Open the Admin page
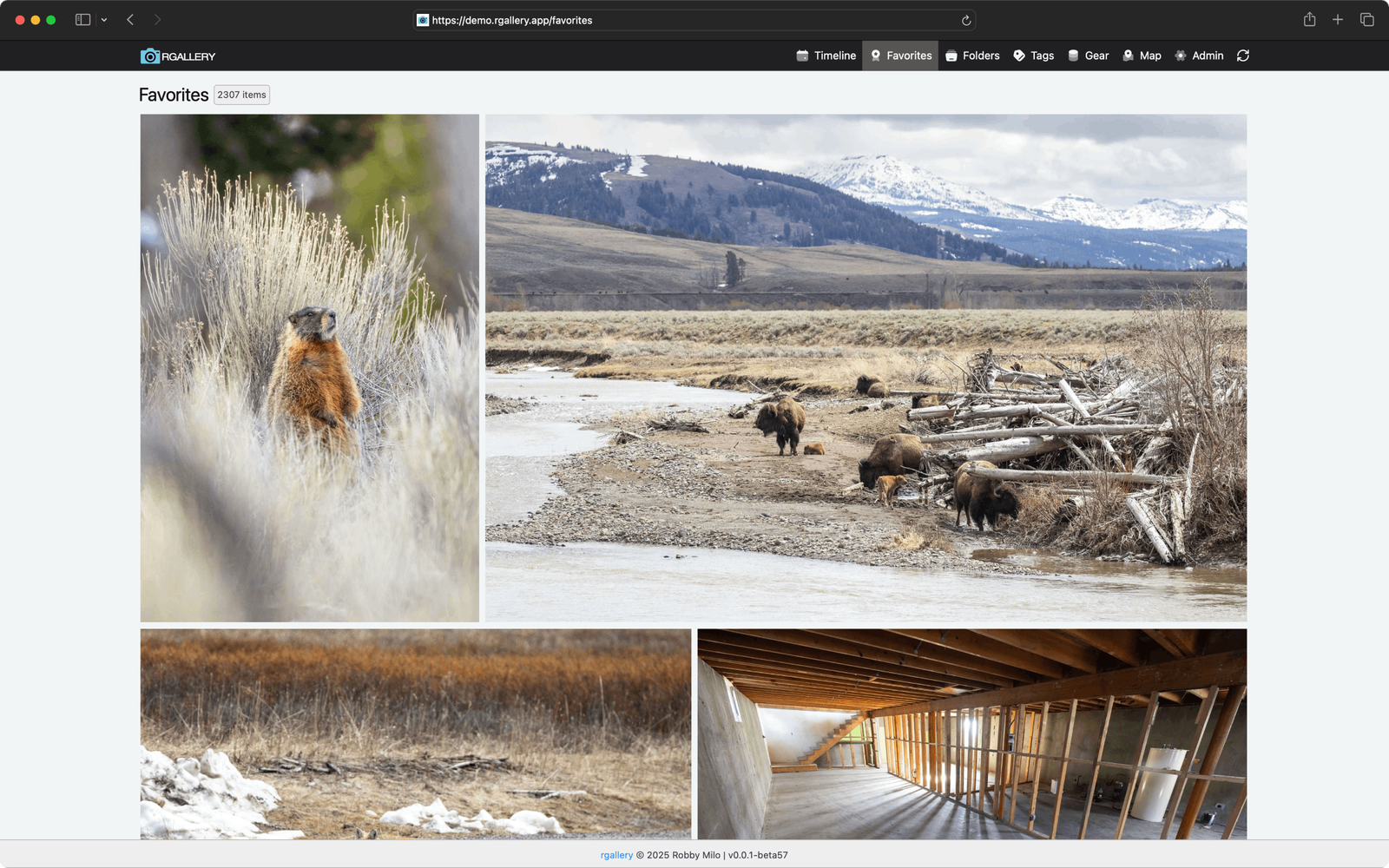Image resolution: width=1389 pixels, height=868 pixels. pyautogui.click(x=1199, y=56)
